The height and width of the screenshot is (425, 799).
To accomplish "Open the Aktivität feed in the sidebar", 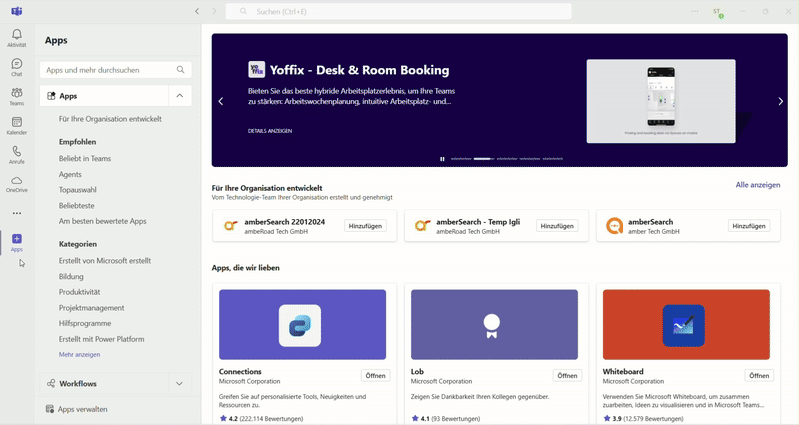I will (x=17, y=38).
